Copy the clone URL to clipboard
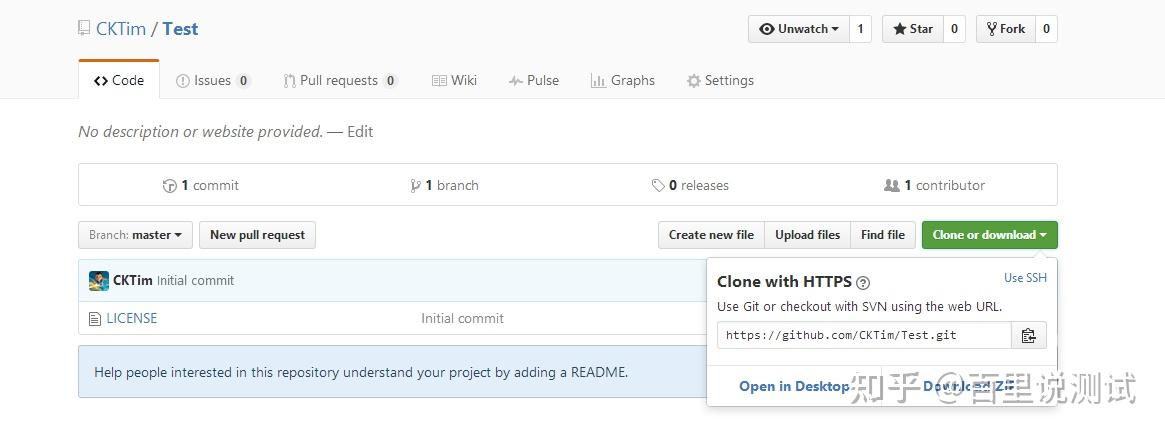Screen dimensions: 1165x436 pos(1028,336)
